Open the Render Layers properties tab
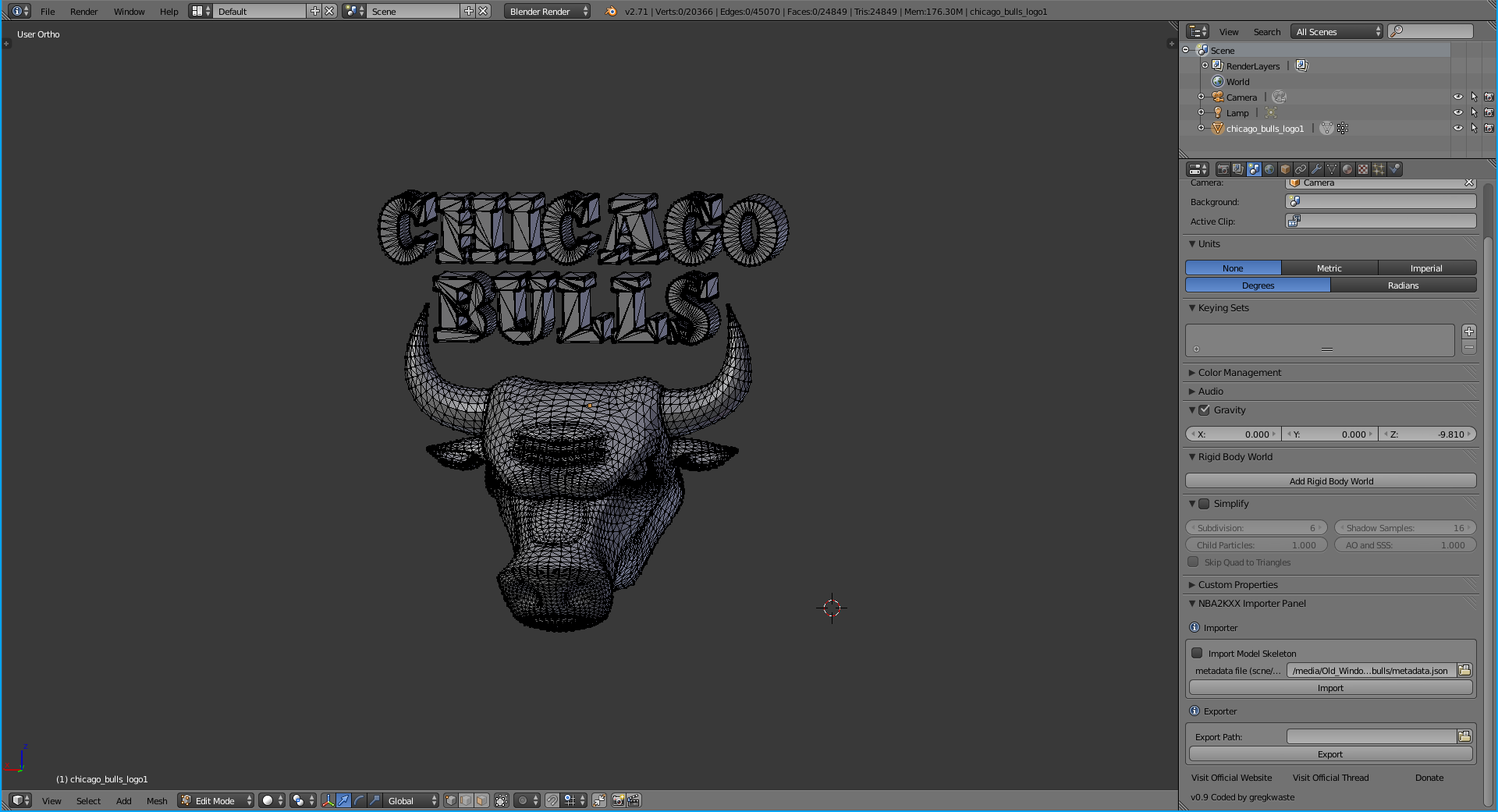1498x812 pixels. click(x=1238, y=169)
